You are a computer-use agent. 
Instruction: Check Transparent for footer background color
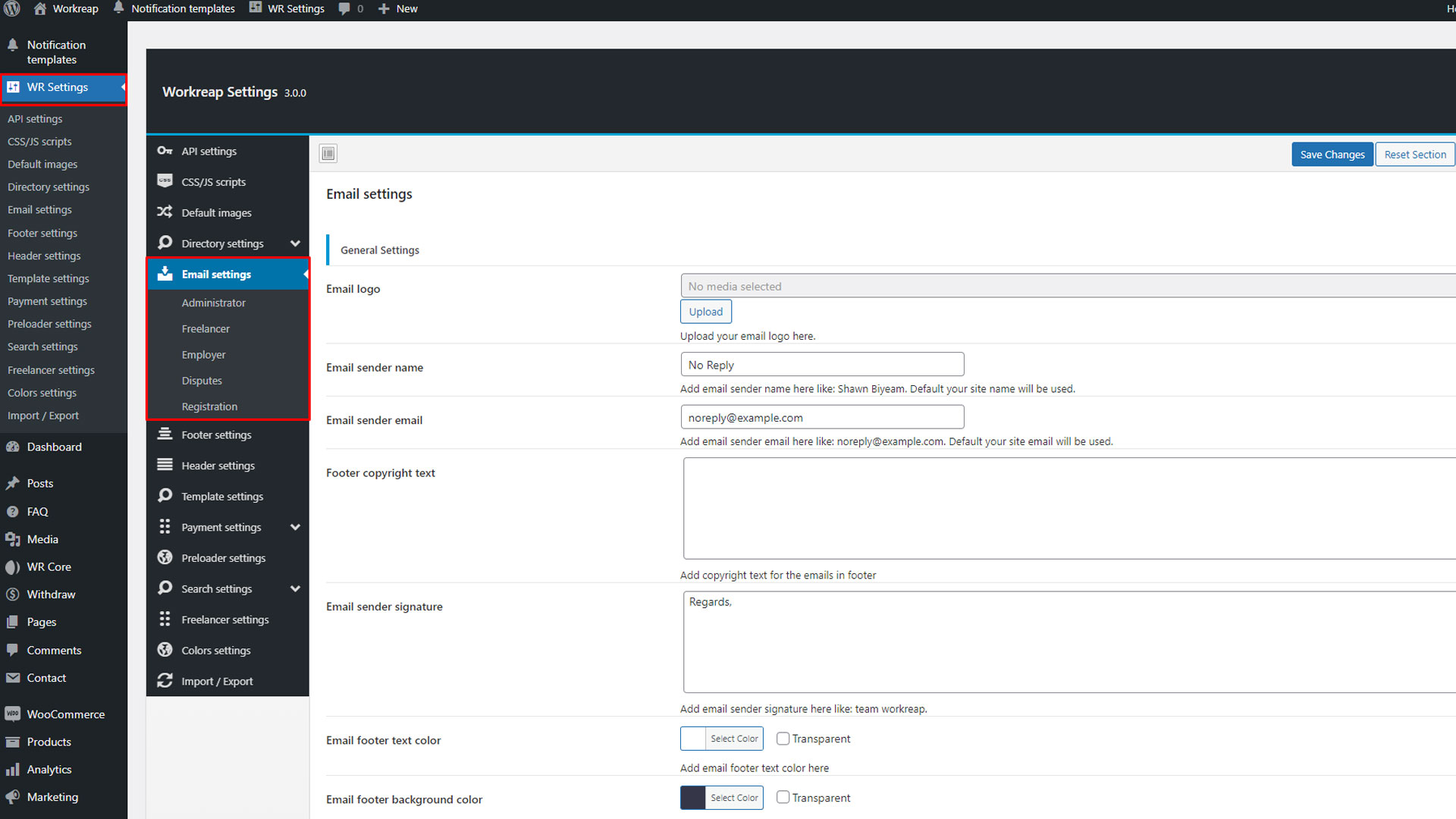coord(783,798)
